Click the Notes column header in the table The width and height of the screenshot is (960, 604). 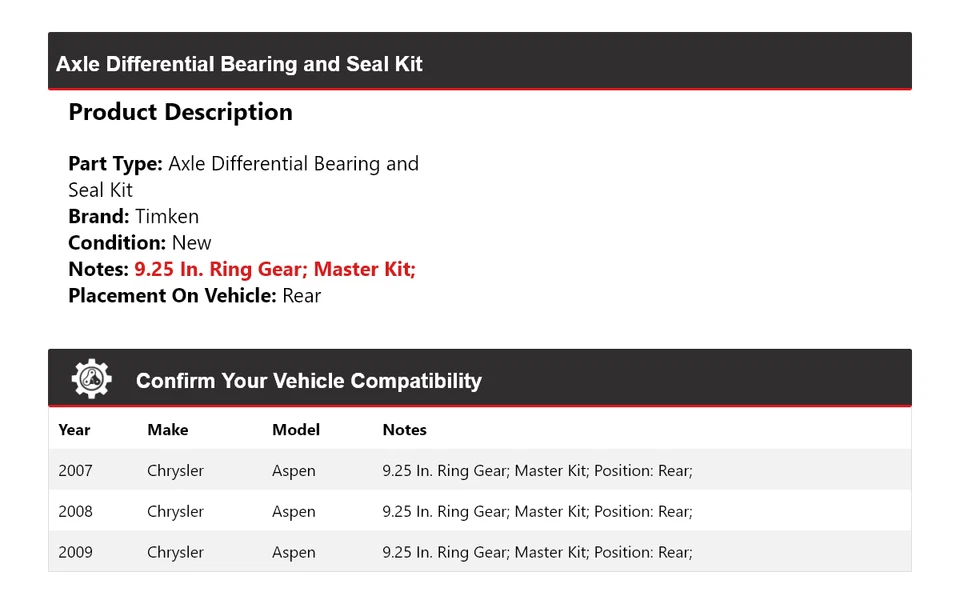pyautogui.click(x=404, y=430)
